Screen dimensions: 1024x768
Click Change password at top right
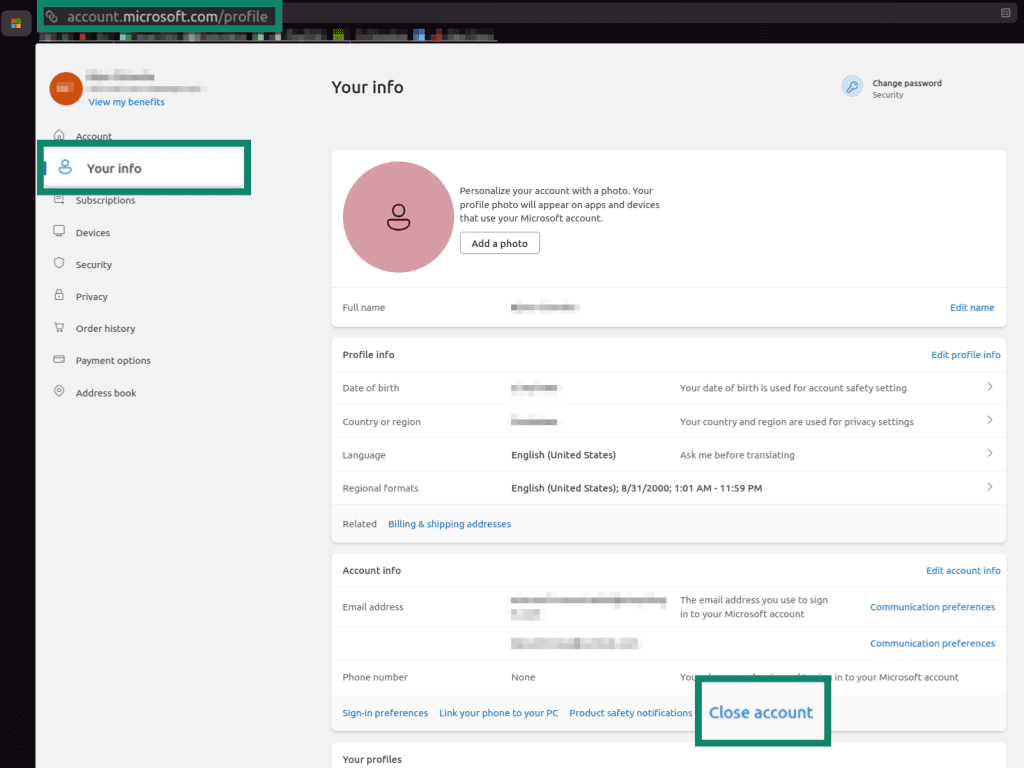pyautogui.click(x=906, y=83)
